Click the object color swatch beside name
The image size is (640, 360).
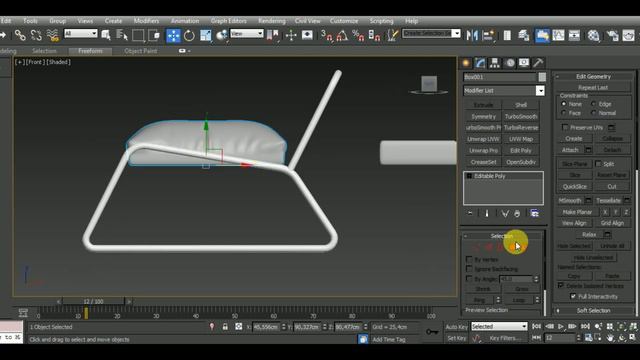pos(542,77)
